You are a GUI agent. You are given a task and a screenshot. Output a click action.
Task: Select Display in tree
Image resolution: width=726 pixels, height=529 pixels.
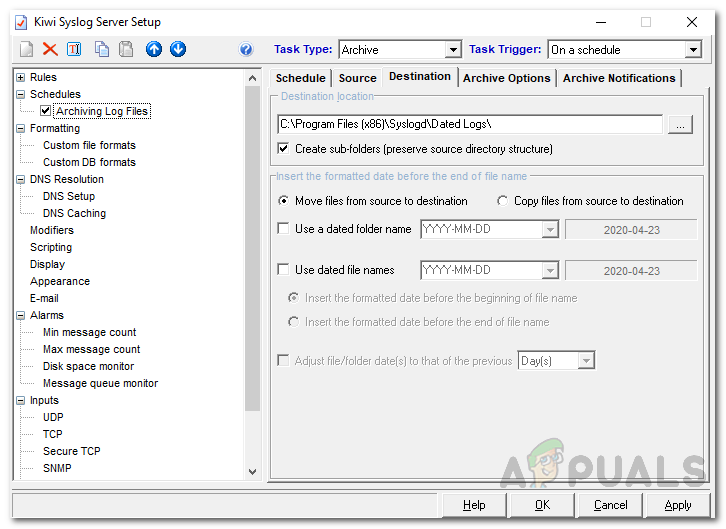coord(47,264)
